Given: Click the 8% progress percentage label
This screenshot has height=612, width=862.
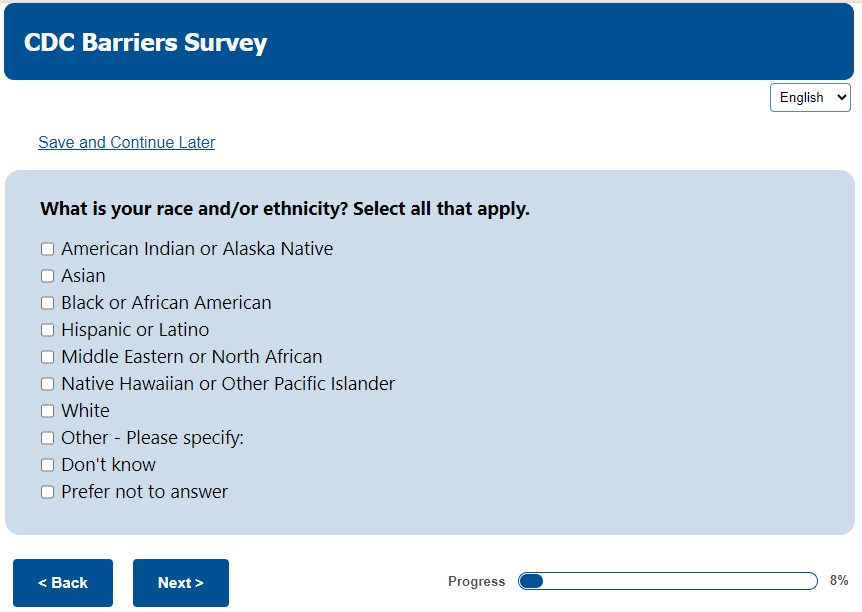Looking at the screenshot, I should pos(839,581).
